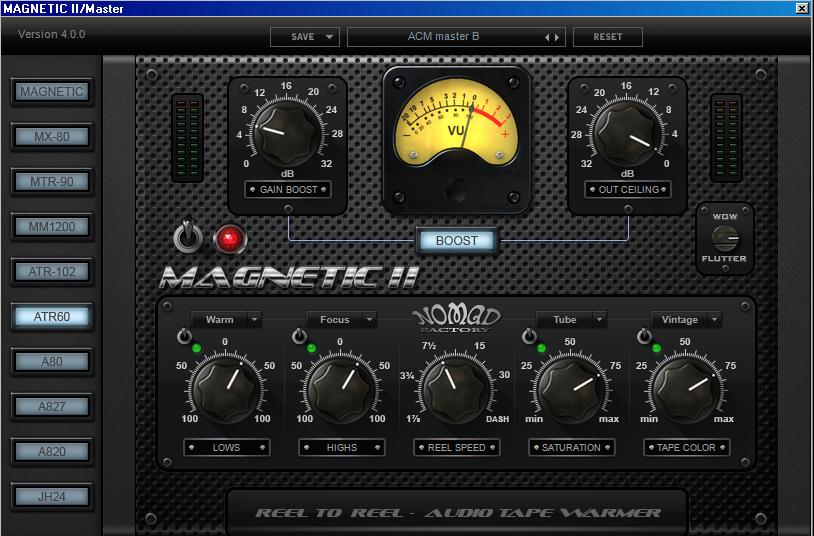Toggle the HIGHS section mini switch
814x536 pixels.
(299, 336)
